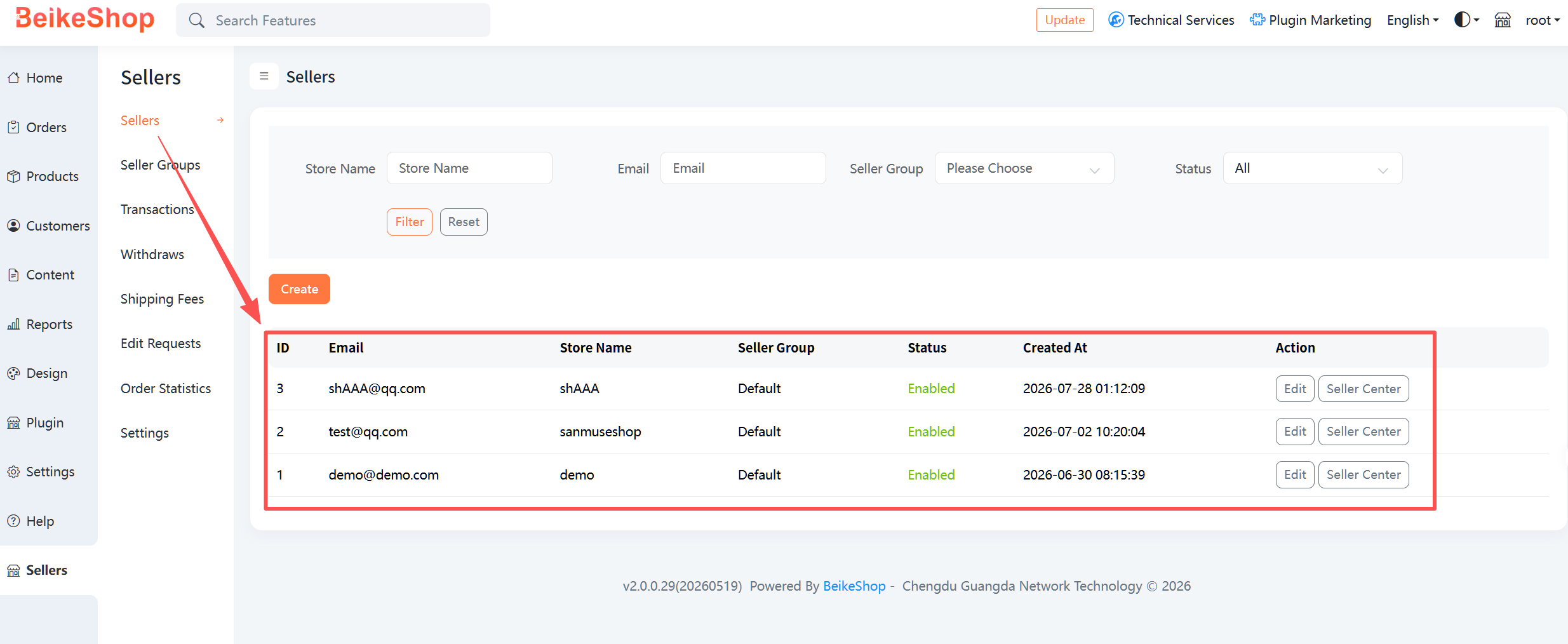Open the root user dropdown
The width and height of the screenshot is (1568, 644).
[1543, 20]
